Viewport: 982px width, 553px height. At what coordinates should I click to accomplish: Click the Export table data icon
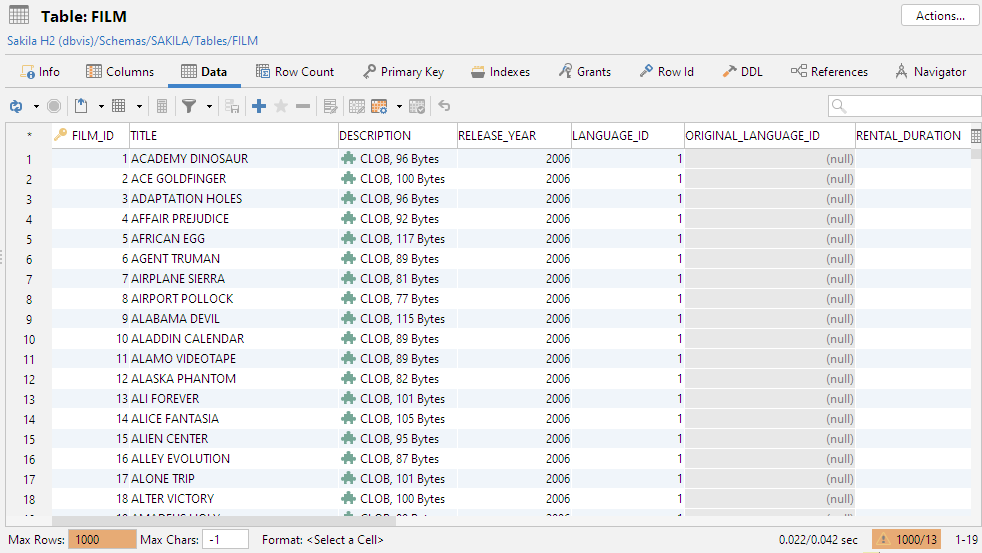coord(82,106)
